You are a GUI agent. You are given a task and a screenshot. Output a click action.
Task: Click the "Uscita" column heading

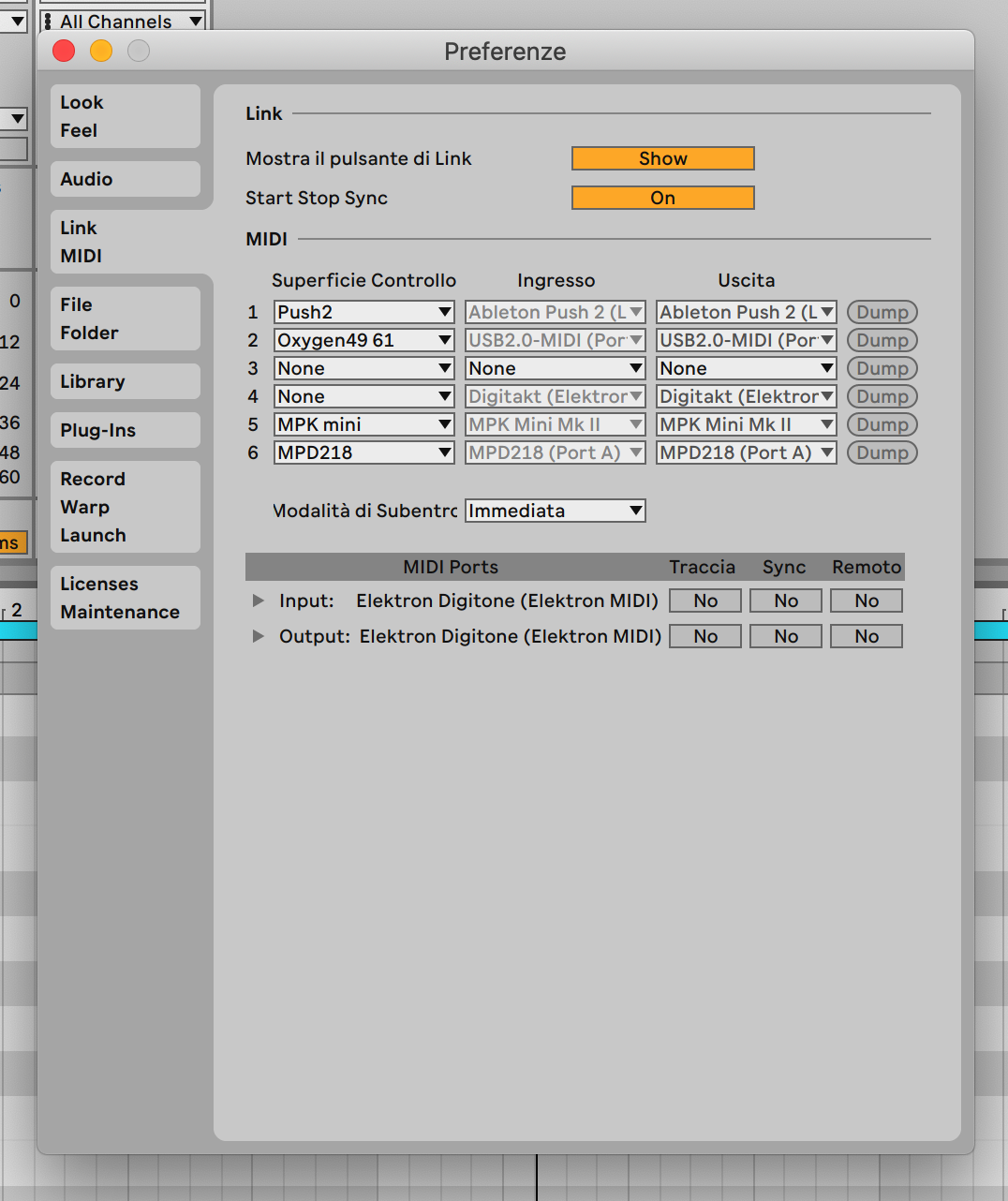[747, 280]
